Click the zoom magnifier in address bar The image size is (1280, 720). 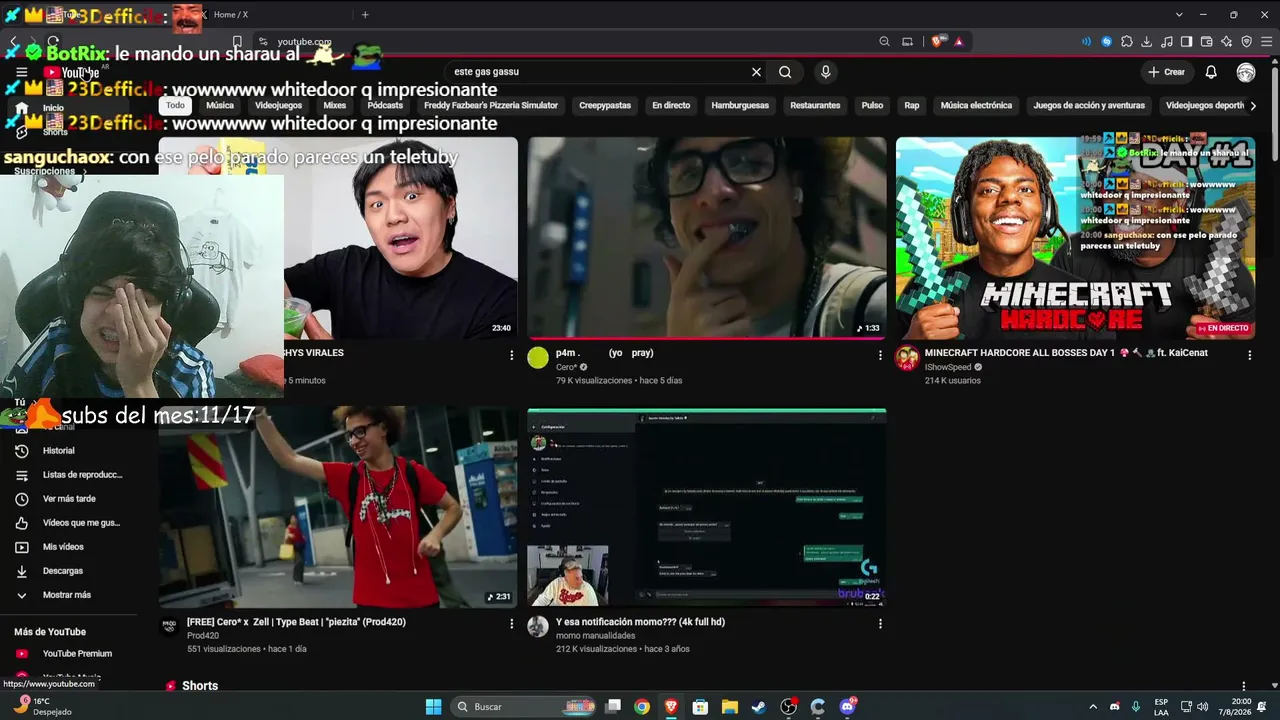pyautogui.click(x=884, y=42)
